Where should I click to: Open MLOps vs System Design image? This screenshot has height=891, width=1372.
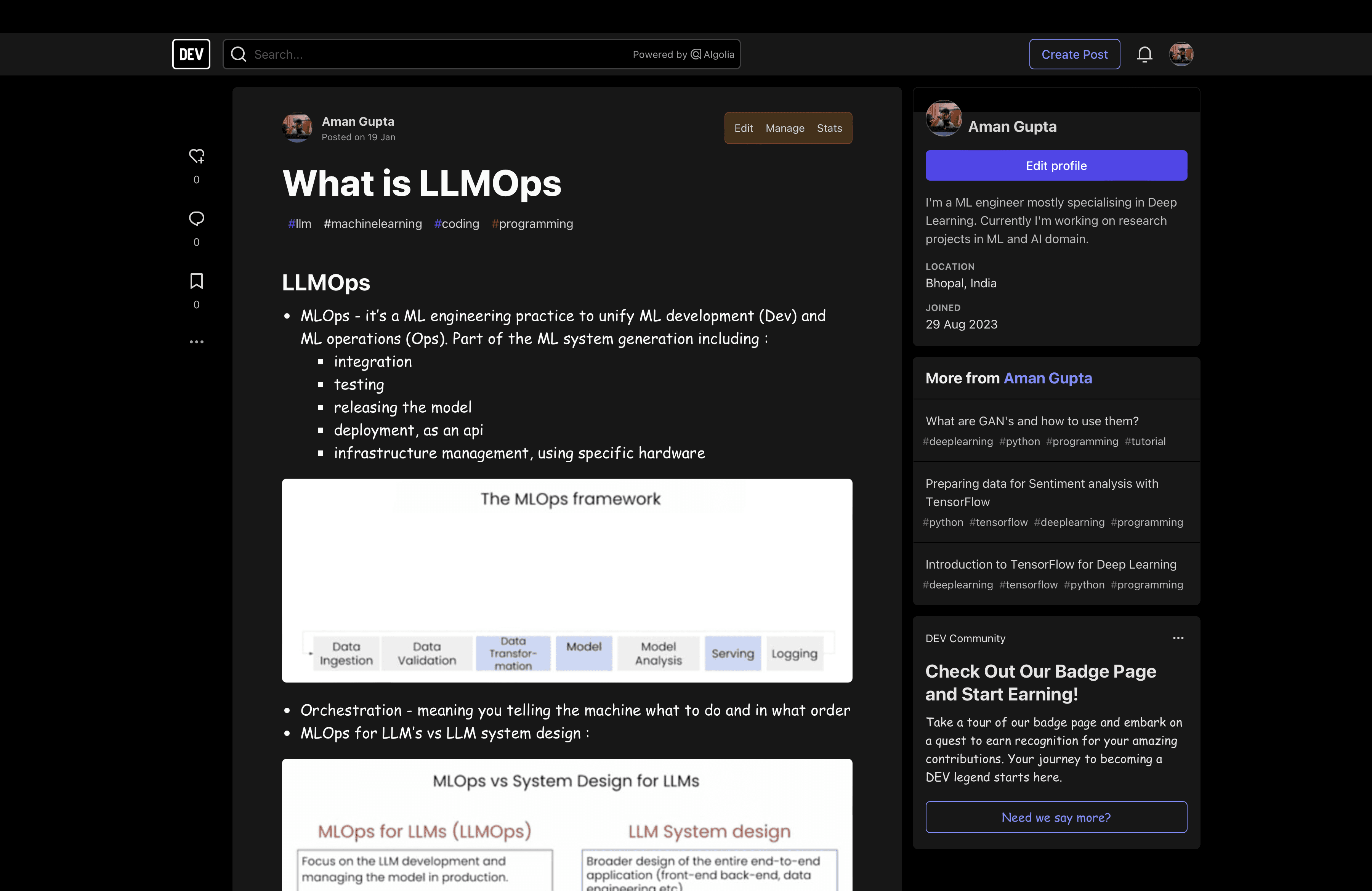point(567,825)
